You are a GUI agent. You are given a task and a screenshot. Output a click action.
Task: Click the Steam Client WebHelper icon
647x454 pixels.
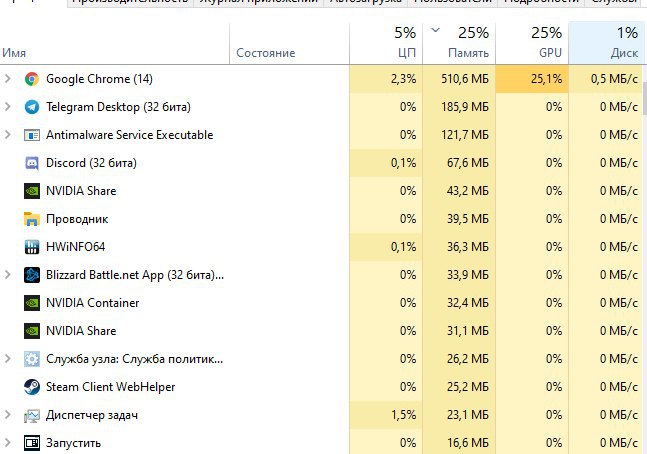(32, 387)
